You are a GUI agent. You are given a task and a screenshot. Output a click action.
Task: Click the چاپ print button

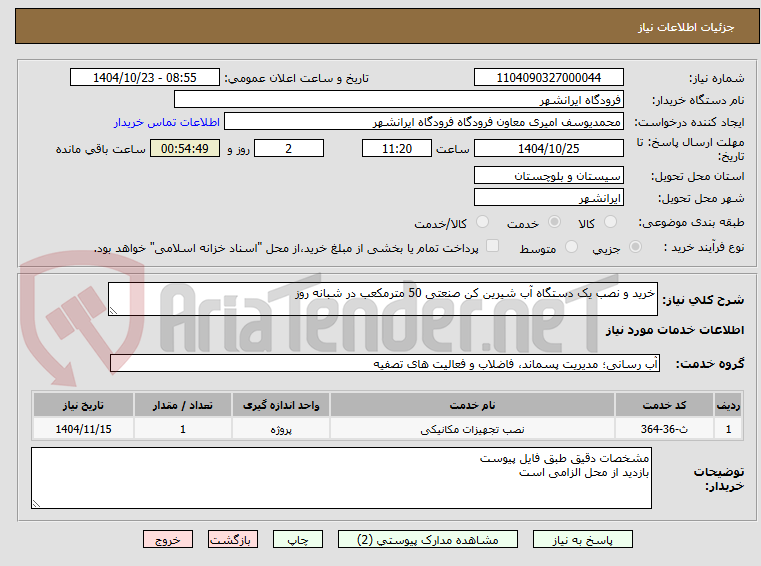pos(298,539)
